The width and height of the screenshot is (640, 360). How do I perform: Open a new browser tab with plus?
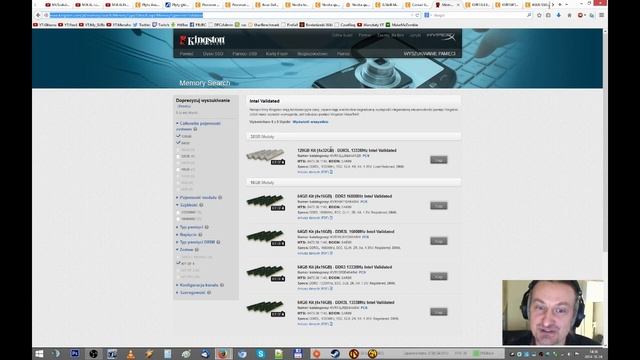coord(560,4)
